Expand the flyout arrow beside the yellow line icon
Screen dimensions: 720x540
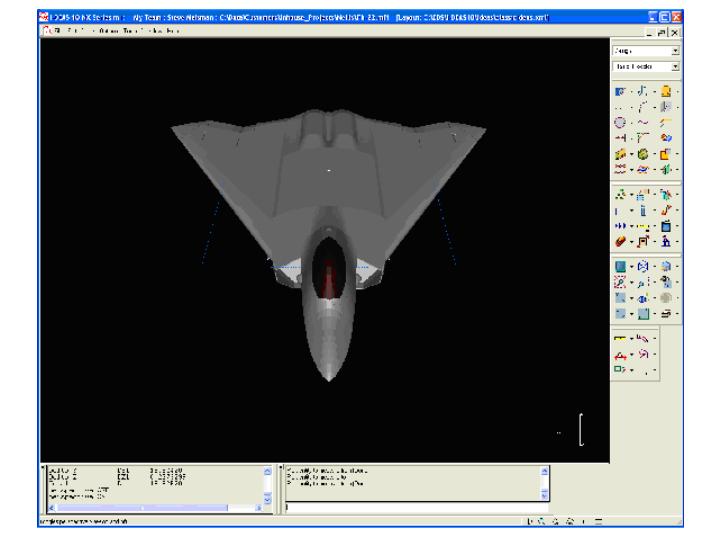point(632,339)
